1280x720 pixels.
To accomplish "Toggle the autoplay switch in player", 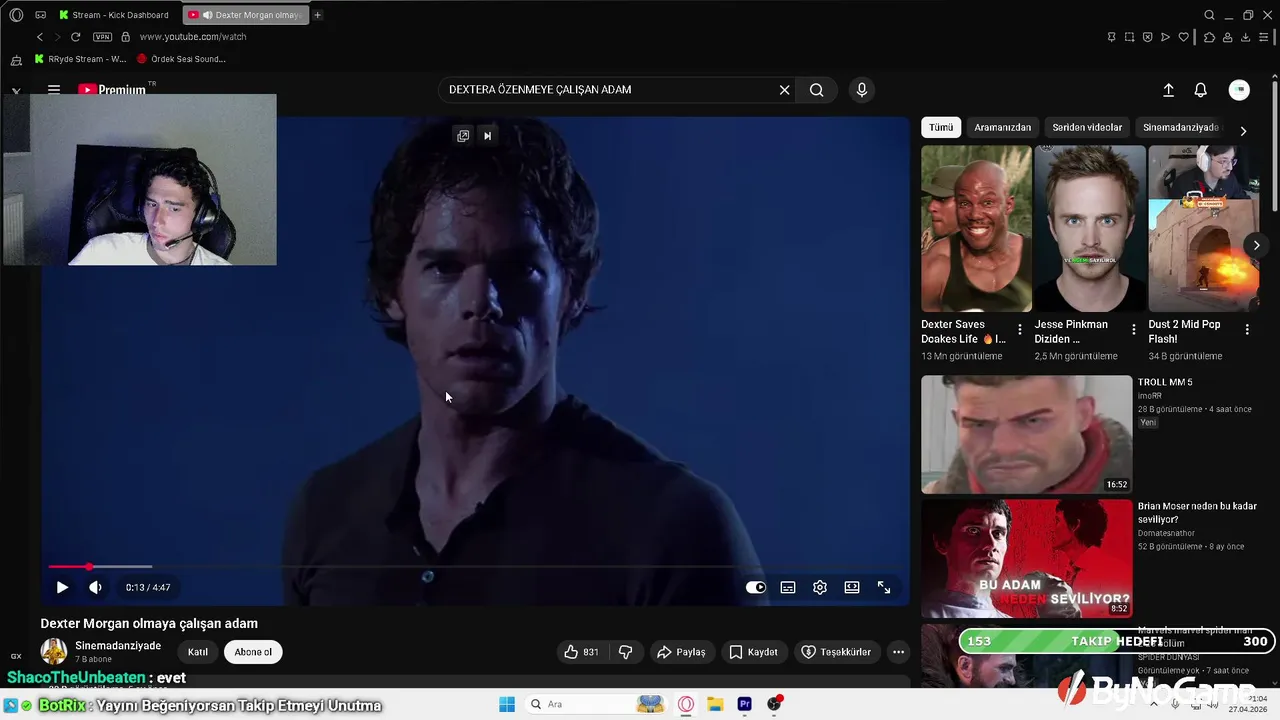I will pyautogui.click(x=756, y=588).
